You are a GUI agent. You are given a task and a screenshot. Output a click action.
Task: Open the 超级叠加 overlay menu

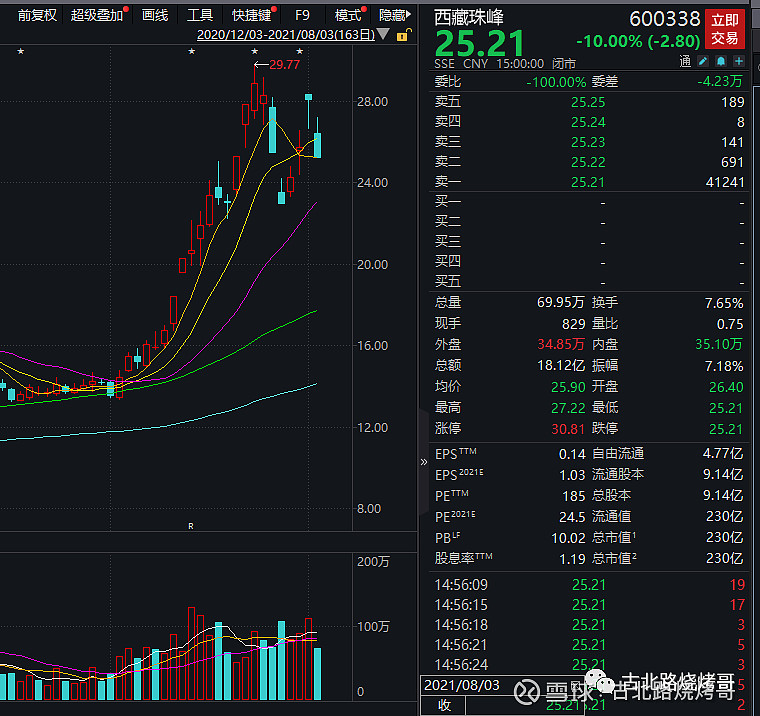point(97,16)
